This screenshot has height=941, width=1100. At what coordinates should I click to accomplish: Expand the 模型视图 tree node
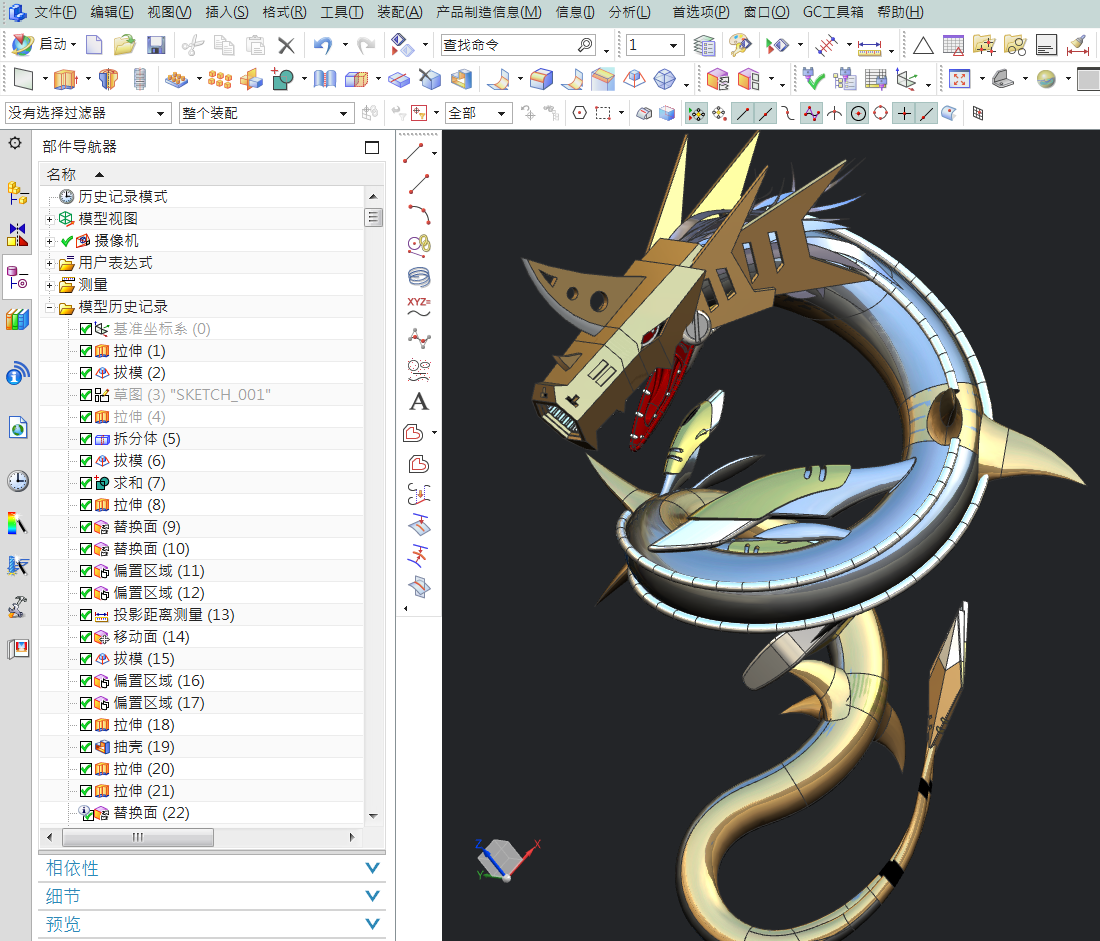[50, 220]
